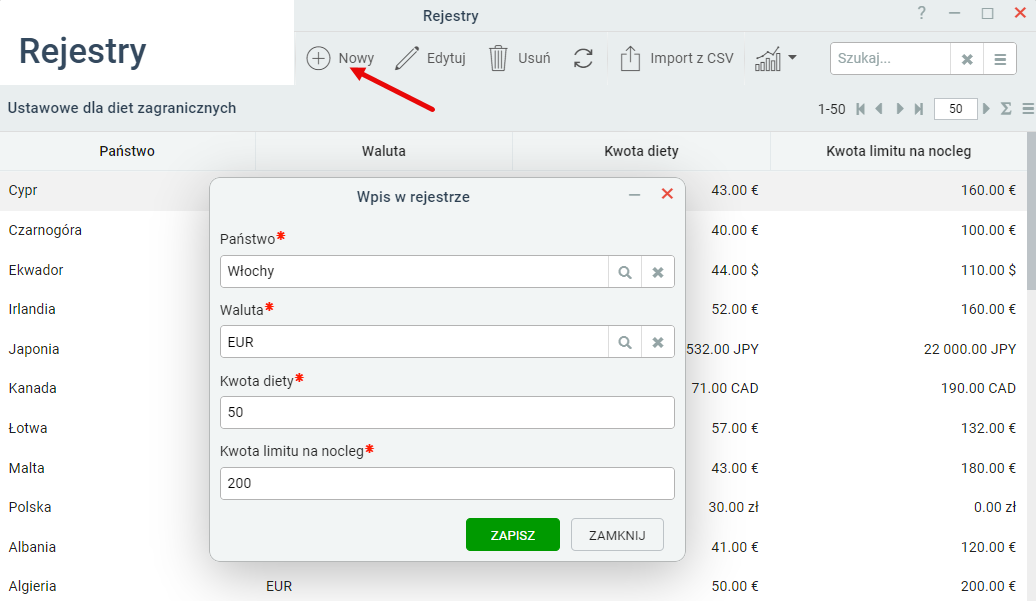Image resolution: width=1036 pixels, height=601 pixels.
Task: Sort by Kwota limitu na nocleg header
Action: coord(899,151)
